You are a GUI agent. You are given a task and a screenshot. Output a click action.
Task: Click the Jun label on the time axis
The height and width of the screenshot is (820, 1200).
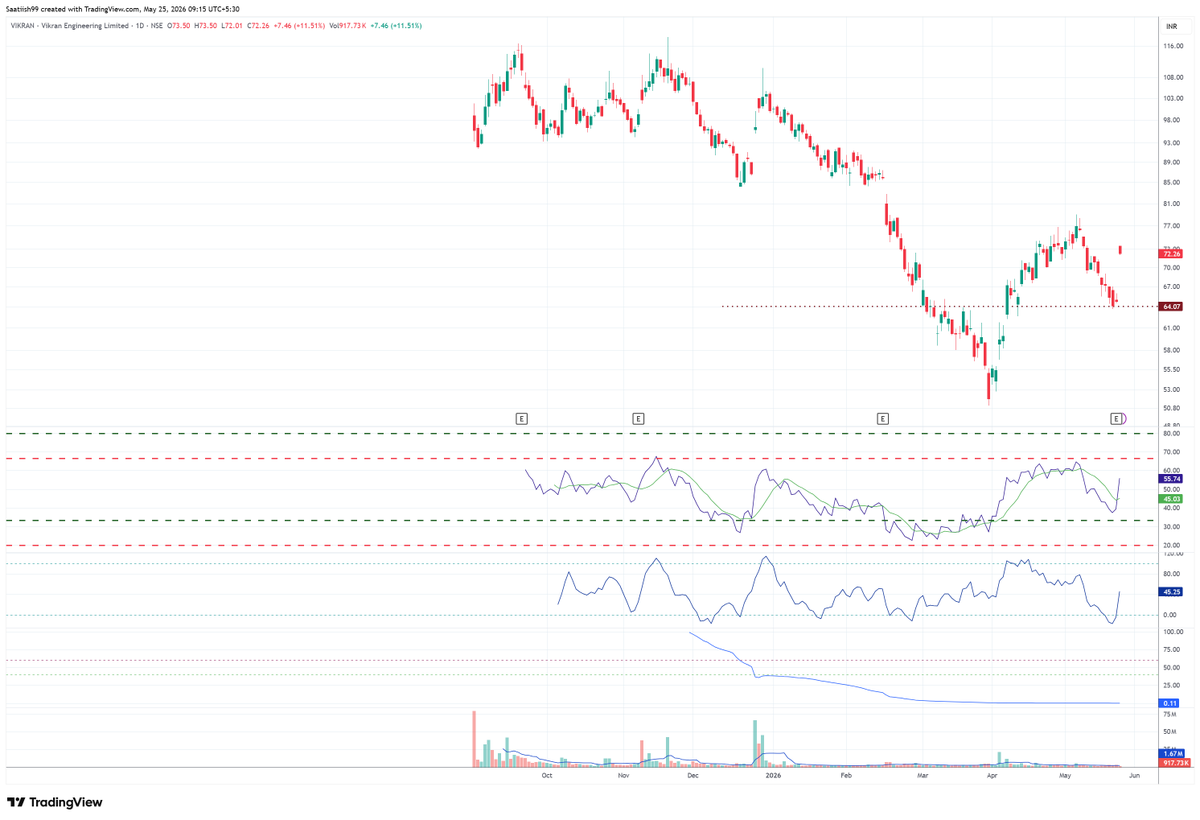pos(1133,775)
